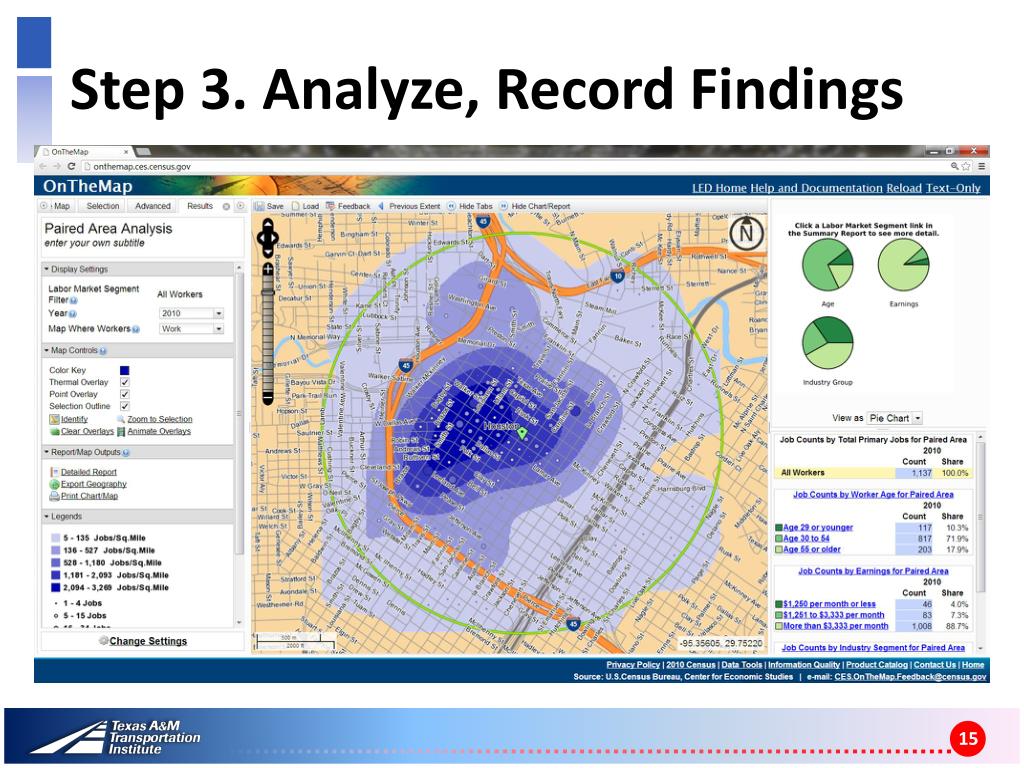1024x768 pixels.
Task: Click the Earnings pie chart
Action: click(x=903, y=264)
